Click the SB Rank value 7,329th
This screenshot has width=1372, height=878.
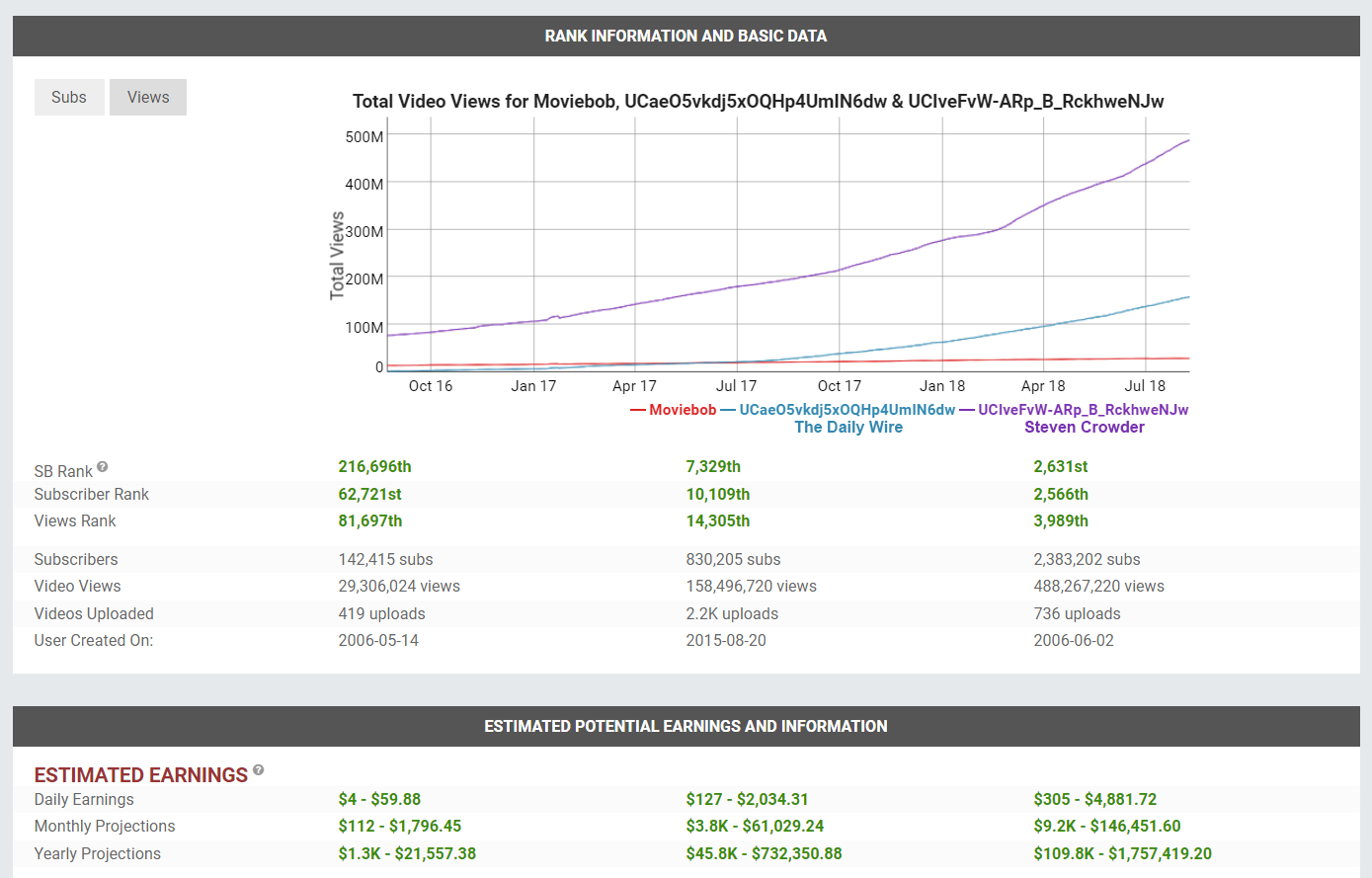[x=713, y=466]
